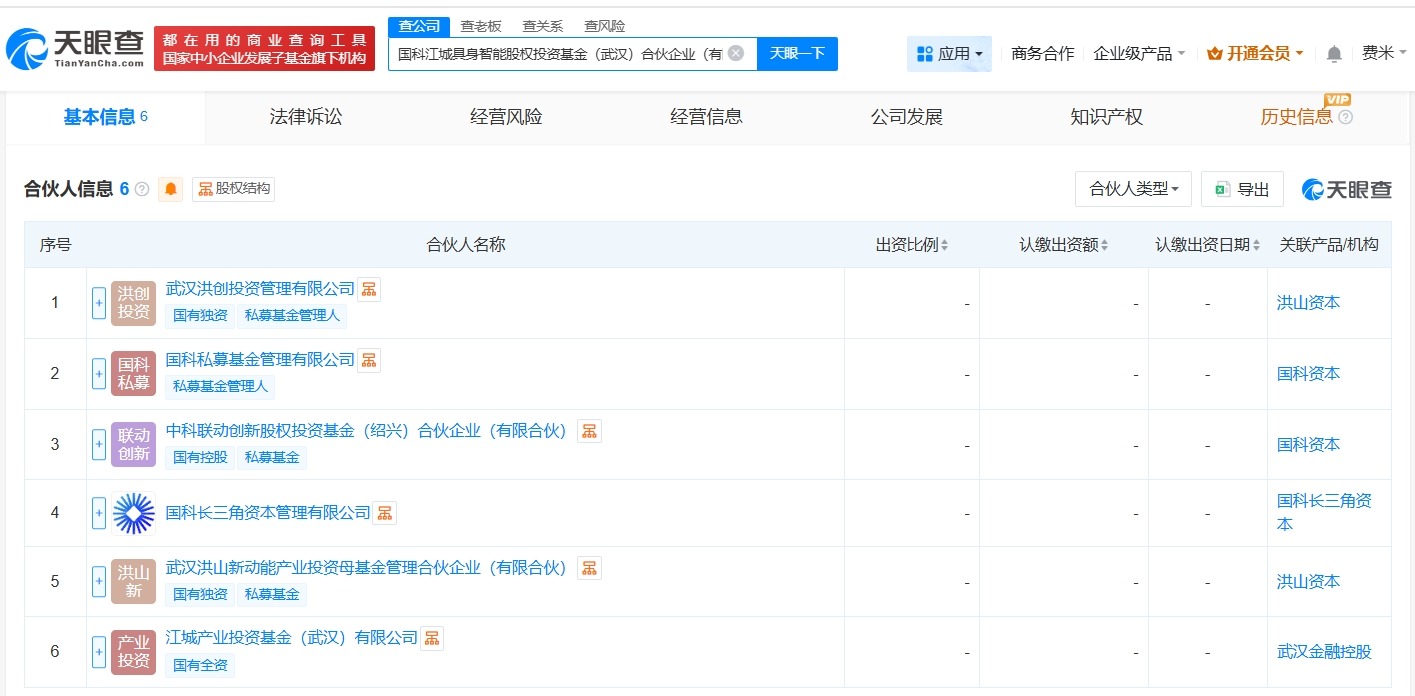Toggle sorting on the 认缴出资额 column

coord(1102,244)
